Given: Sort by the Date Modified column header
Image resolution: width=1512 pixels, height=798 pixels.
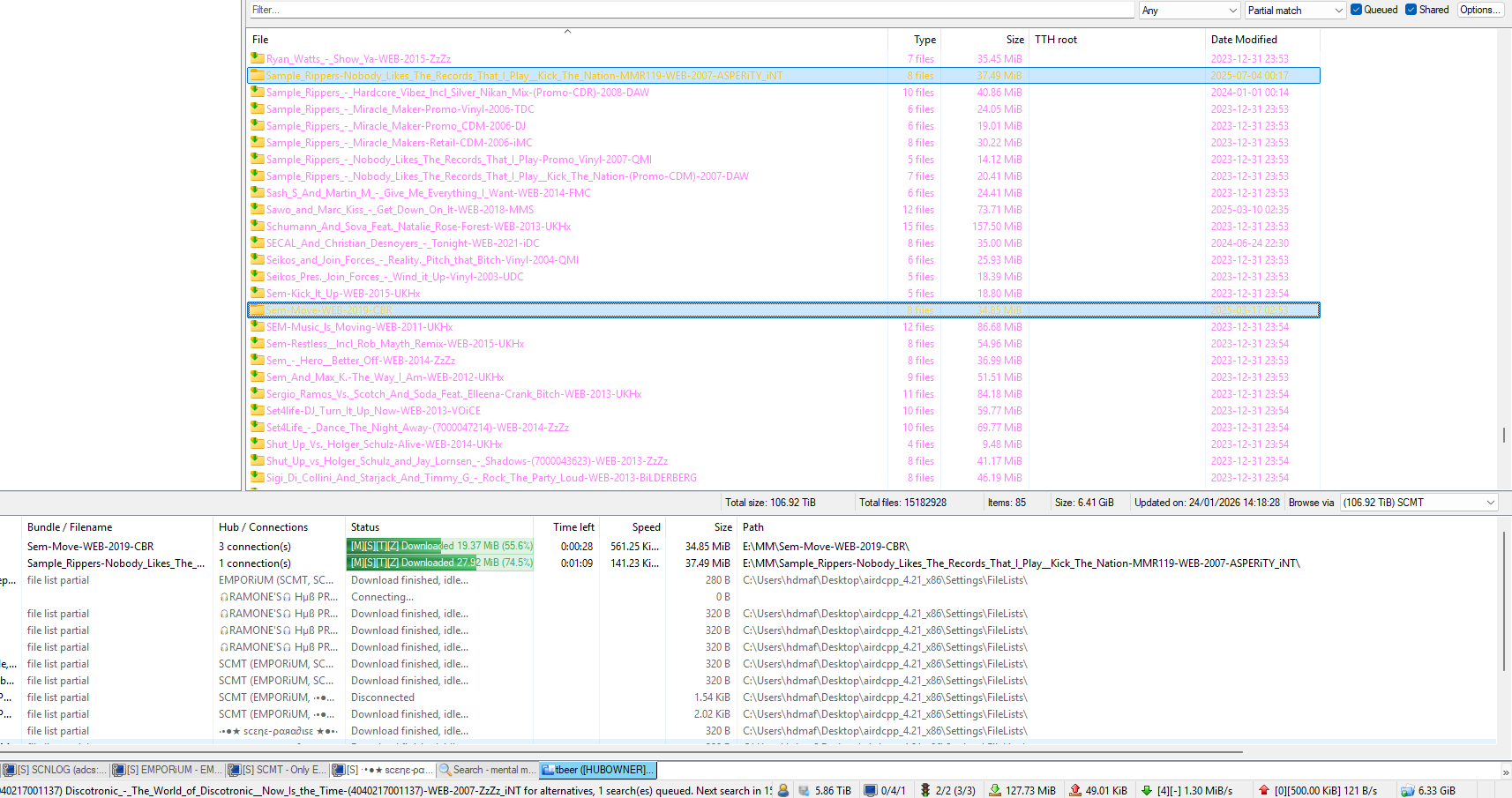Looking at the screenshot, I should (x=1262, y=40).
